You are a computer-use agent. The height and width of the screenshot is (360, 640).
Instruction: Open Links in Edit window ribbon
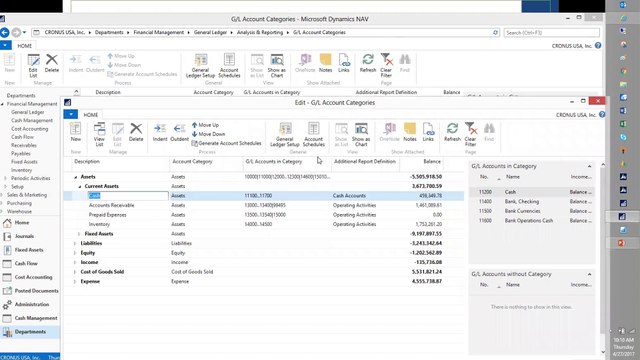428,132
